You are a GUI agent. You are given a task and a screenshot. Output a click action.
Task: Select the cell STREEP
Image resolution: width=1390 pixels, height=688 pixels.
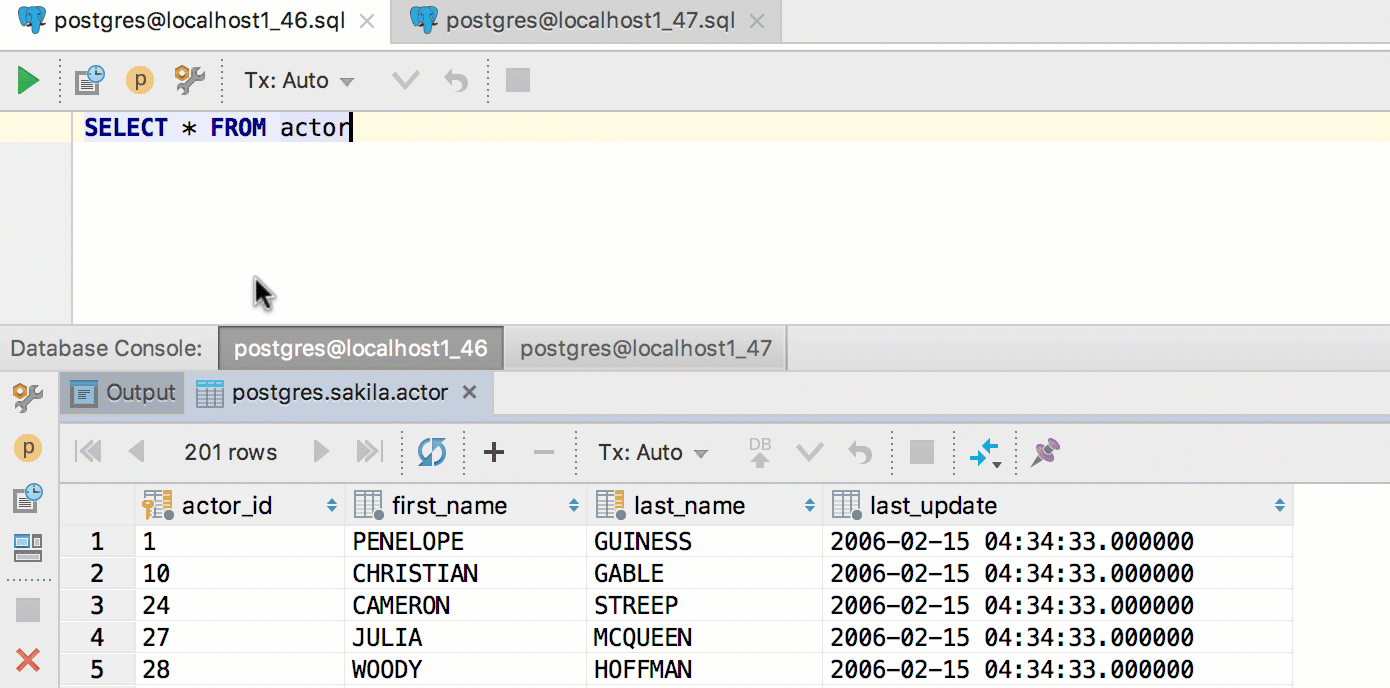(x=705, y=605)
